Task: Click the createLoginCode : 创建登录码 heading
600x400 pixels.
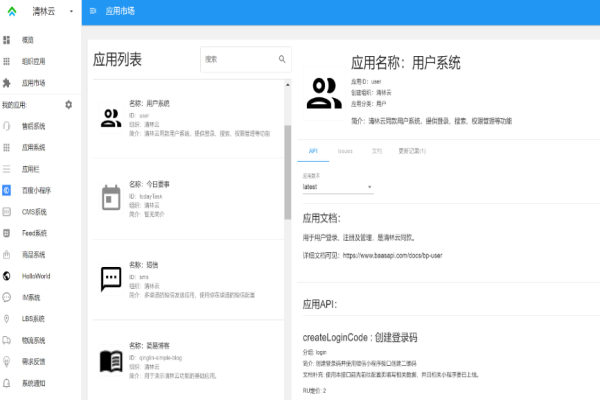Action: [x=360, y=337]
